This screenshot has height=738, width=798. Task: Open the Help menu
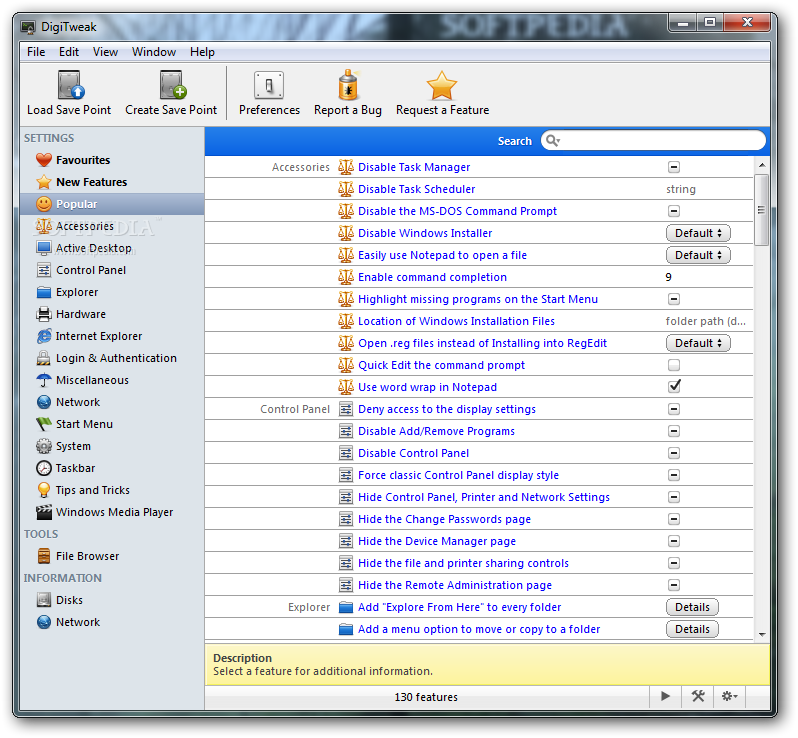pyautogui.click(x=202, y=52)
